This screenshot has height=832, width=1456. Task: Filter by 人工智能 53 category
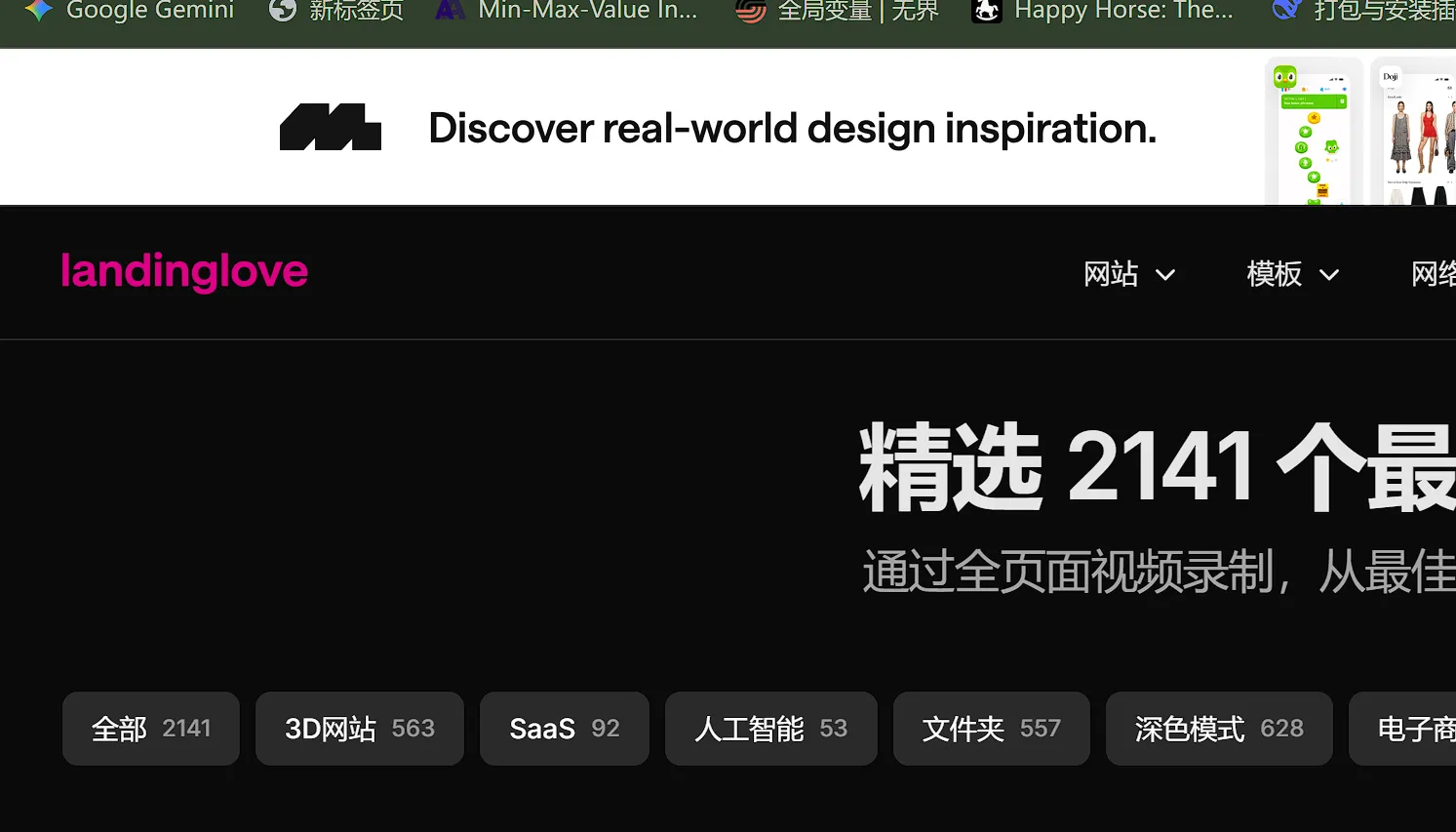pos(771,729)
